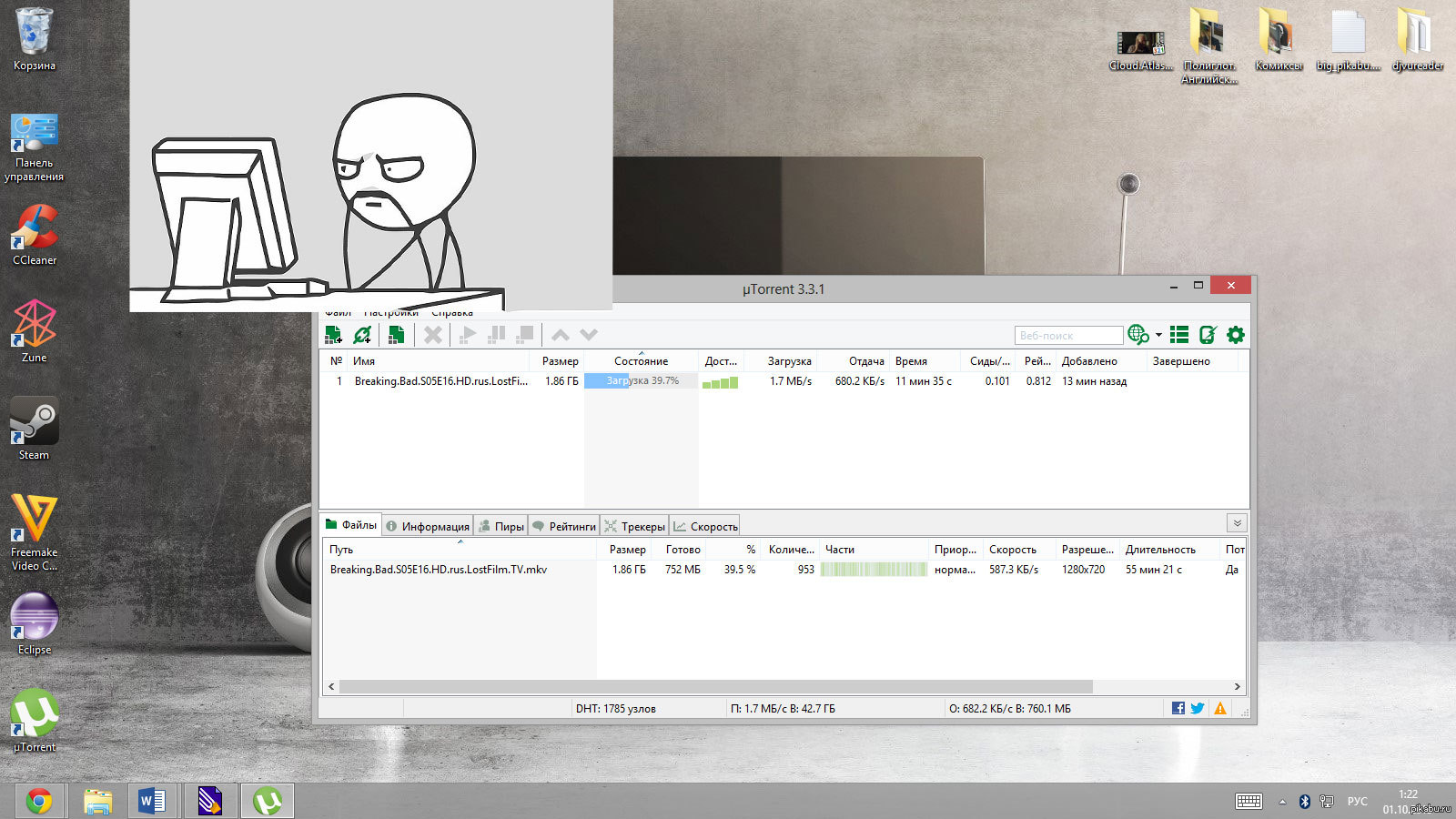Click the Create New Torrent icon
The height and width of the screenshot is (819, 1456).
pyautogui.click(x=396, y=335)
